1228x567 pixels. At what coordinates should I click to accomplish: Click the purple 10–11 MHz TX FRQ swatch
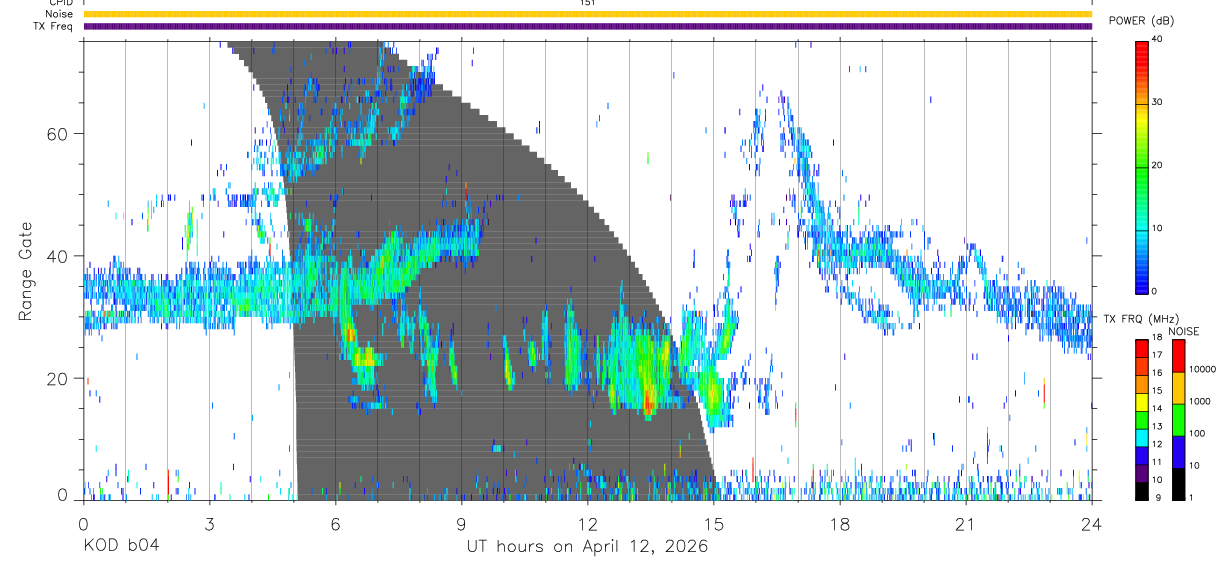pyautogui.click(x=1141, y=472)
